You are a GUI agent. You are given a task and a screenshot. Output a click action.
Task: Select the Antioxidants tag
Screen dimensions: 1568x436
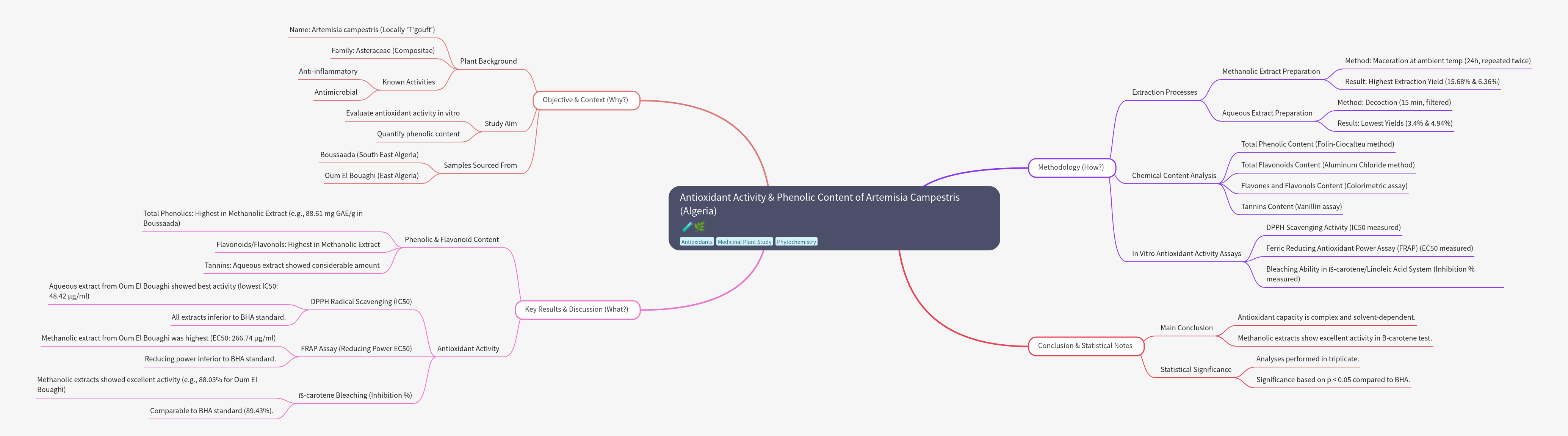coord(696,242)
